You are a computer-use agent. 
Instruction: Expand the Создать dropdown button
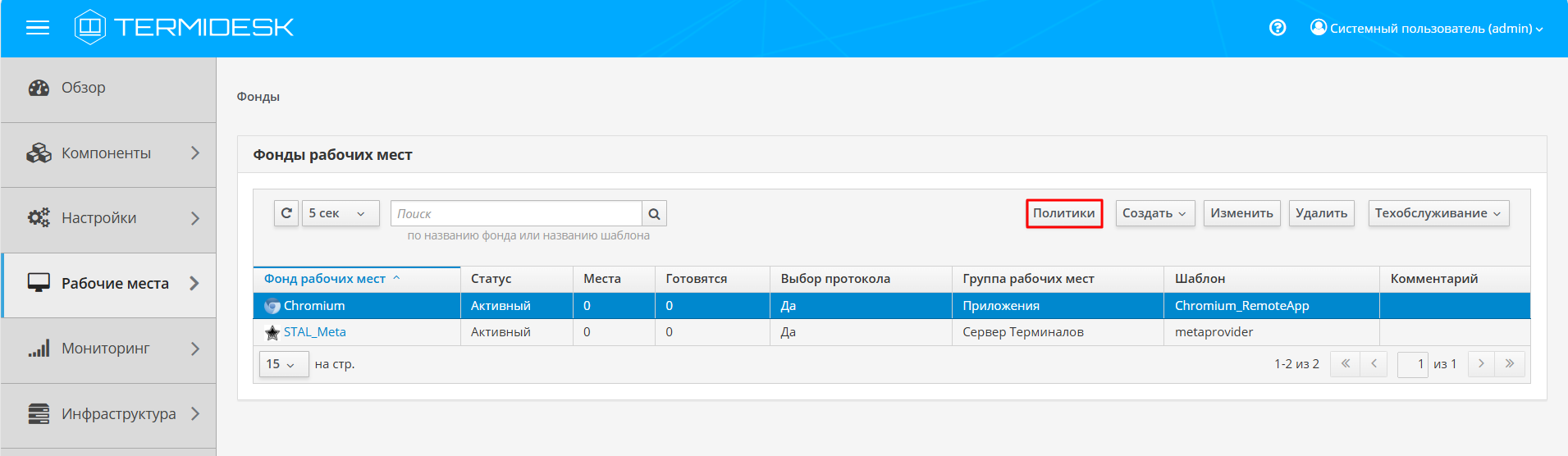click(x=1154, y=213)
